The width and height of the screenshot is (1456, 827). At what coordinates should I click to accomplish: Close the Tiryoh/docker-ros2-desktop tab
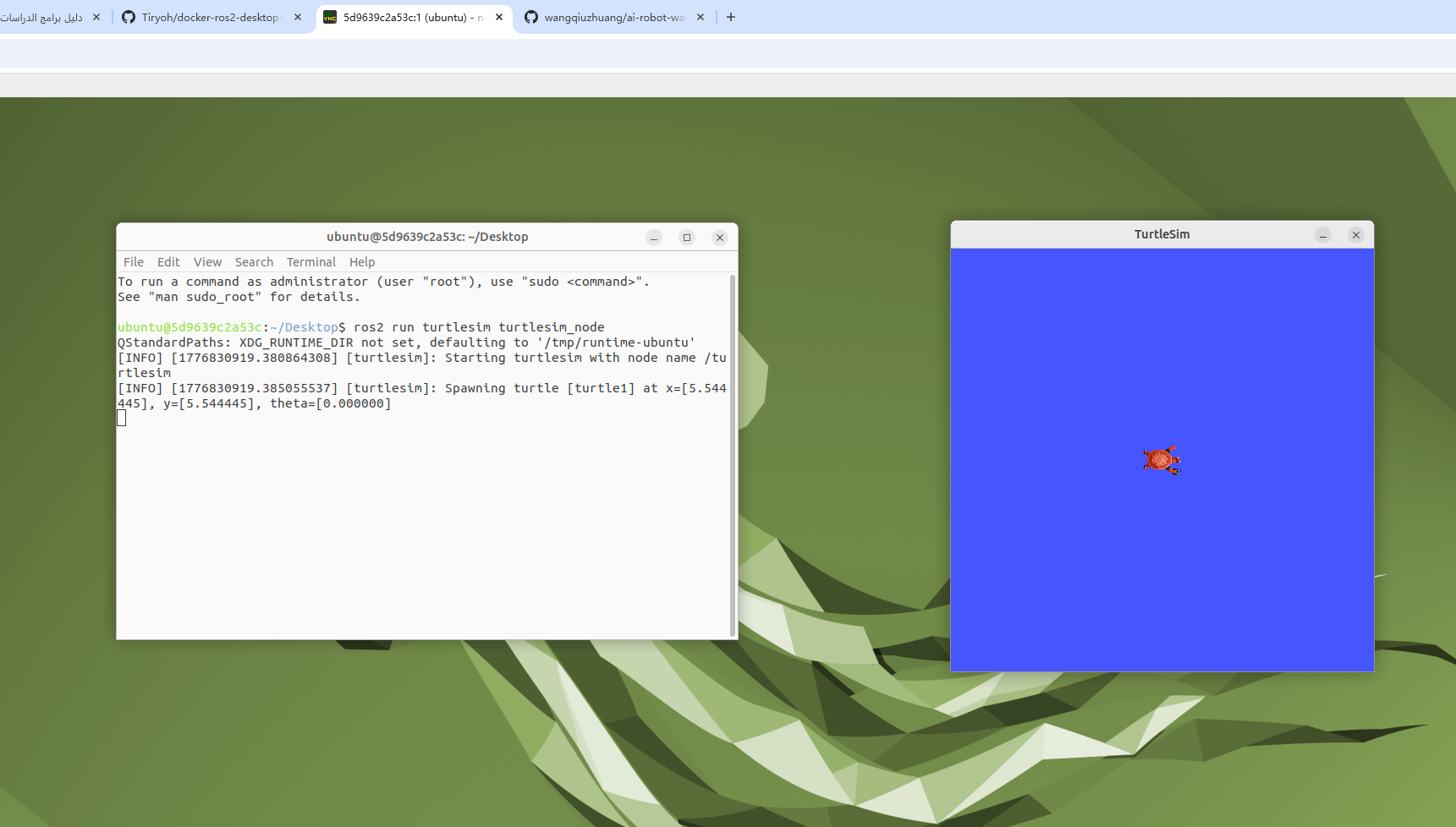click(298, 17)
